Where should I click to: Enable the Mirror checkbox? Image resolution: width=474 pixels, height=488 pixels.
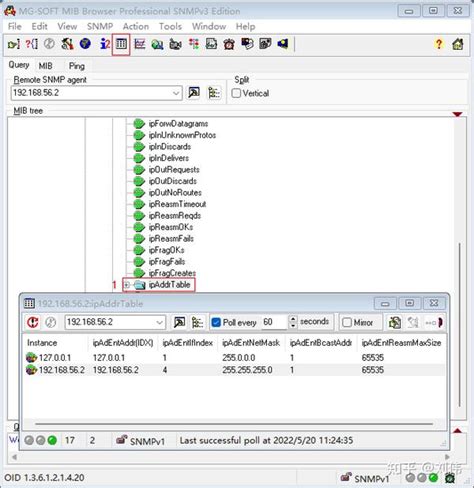click(x=347, y=322)
